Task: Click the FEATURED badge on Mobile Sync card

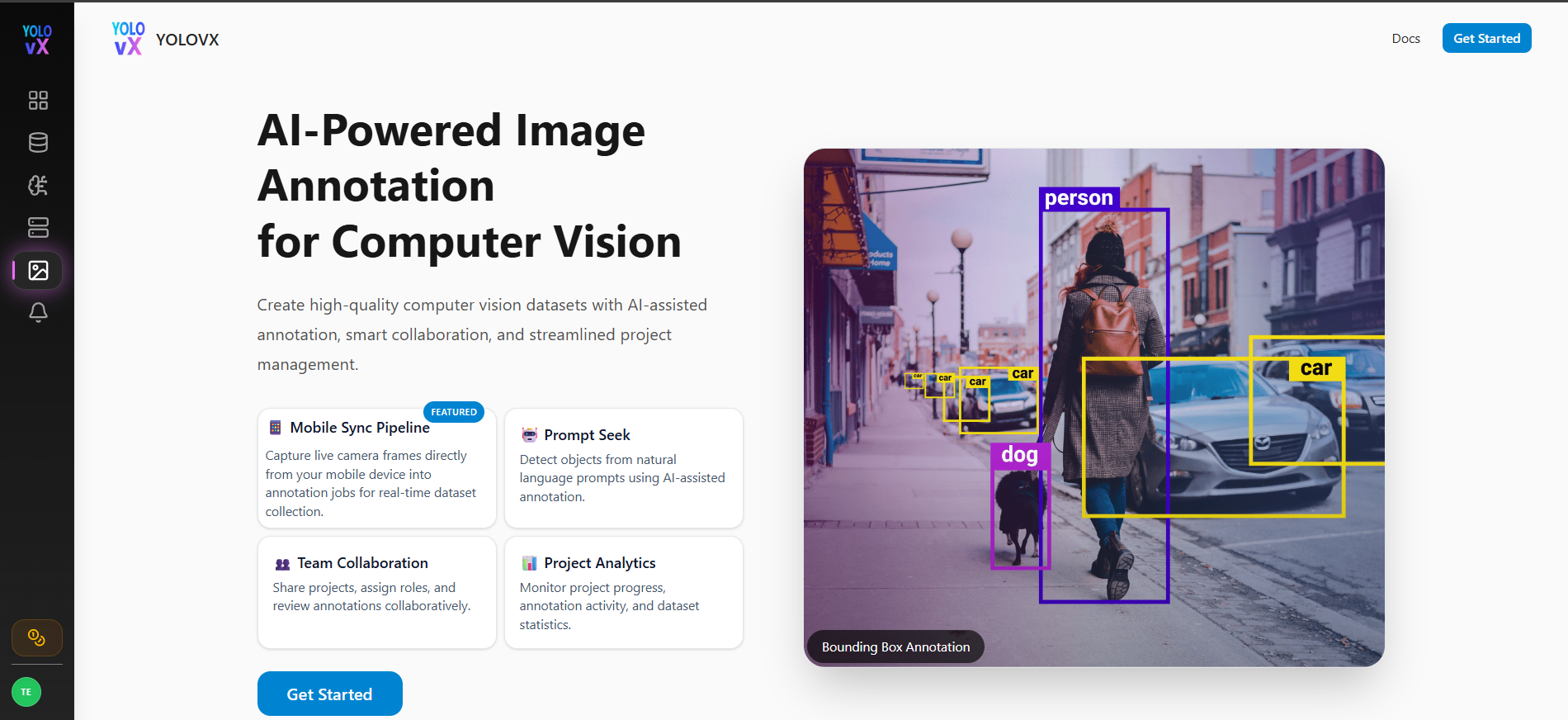Action: point(454,412)
